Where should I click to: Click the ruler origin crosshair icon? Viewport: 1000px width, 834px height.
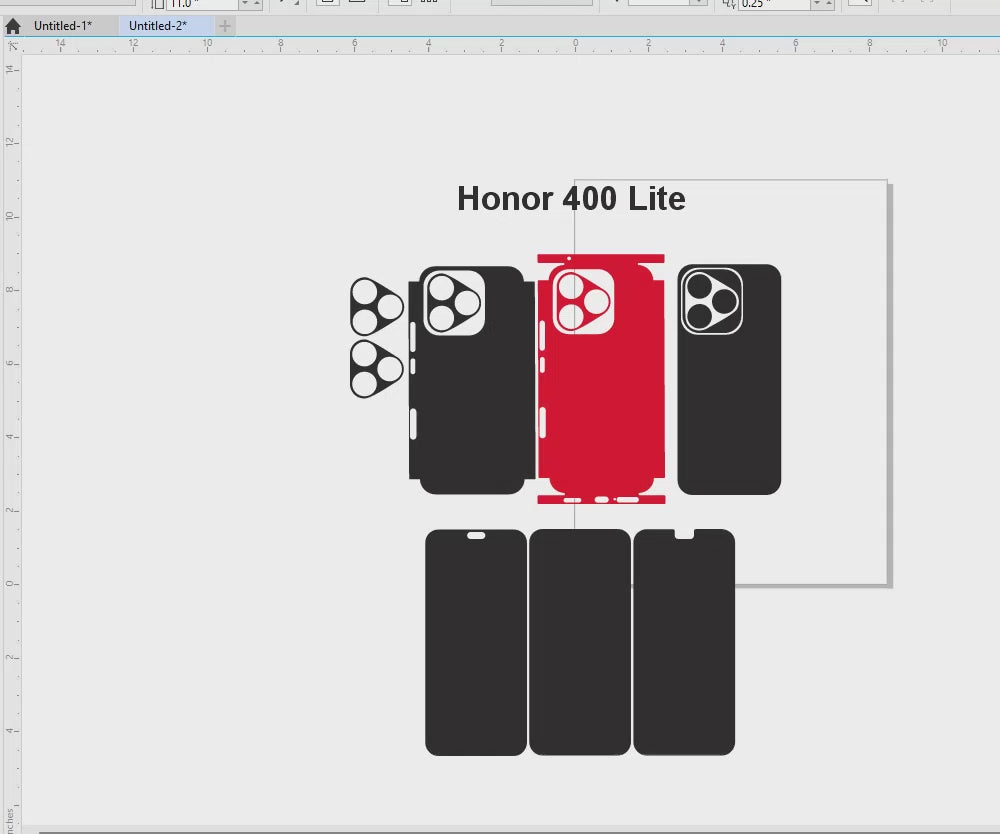12,45
